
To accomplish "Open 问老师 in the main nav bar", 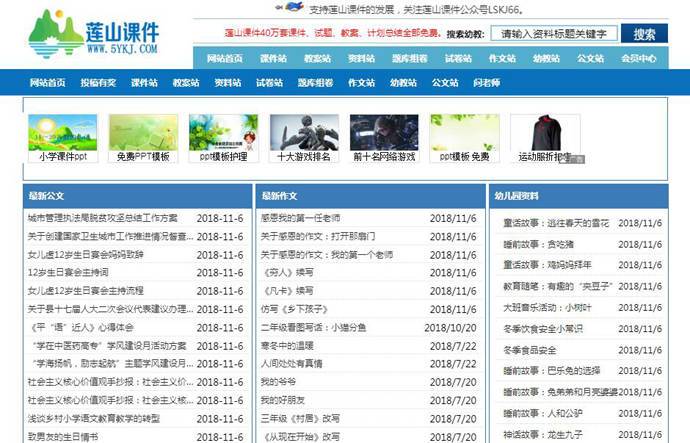I will 486,83.
